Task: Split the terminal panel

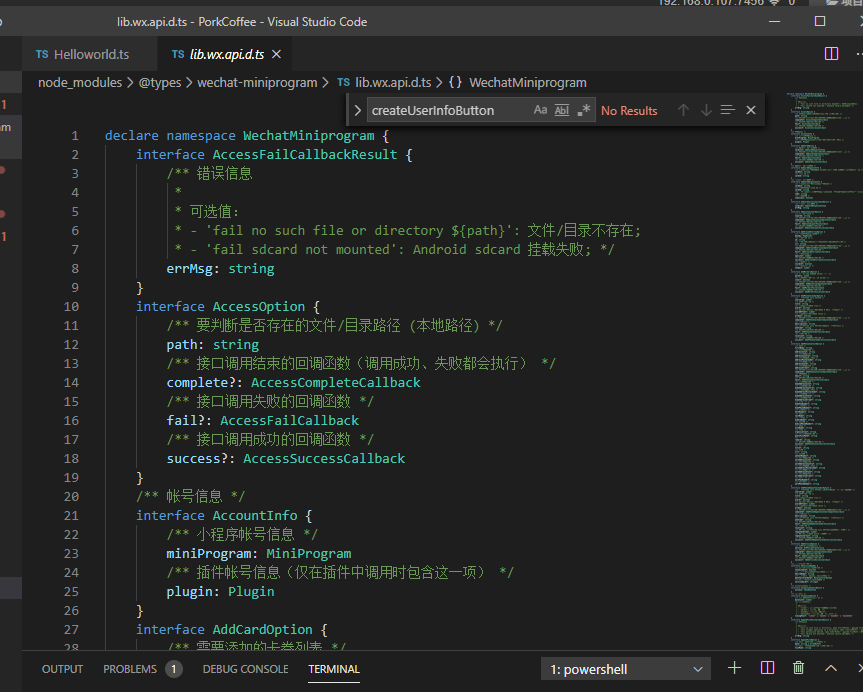Action: coord(767,668)
